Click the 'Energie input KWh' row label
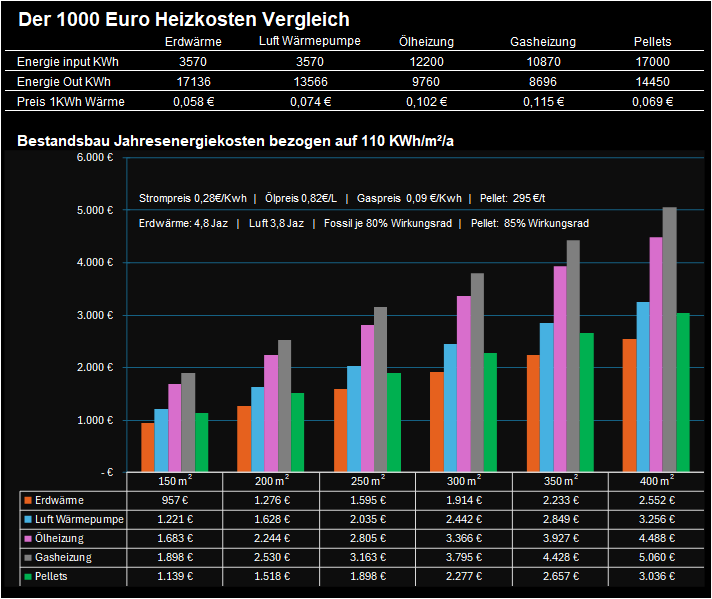Screen dimensions: 712x599 pyautogui.click(x=64, y=62)
